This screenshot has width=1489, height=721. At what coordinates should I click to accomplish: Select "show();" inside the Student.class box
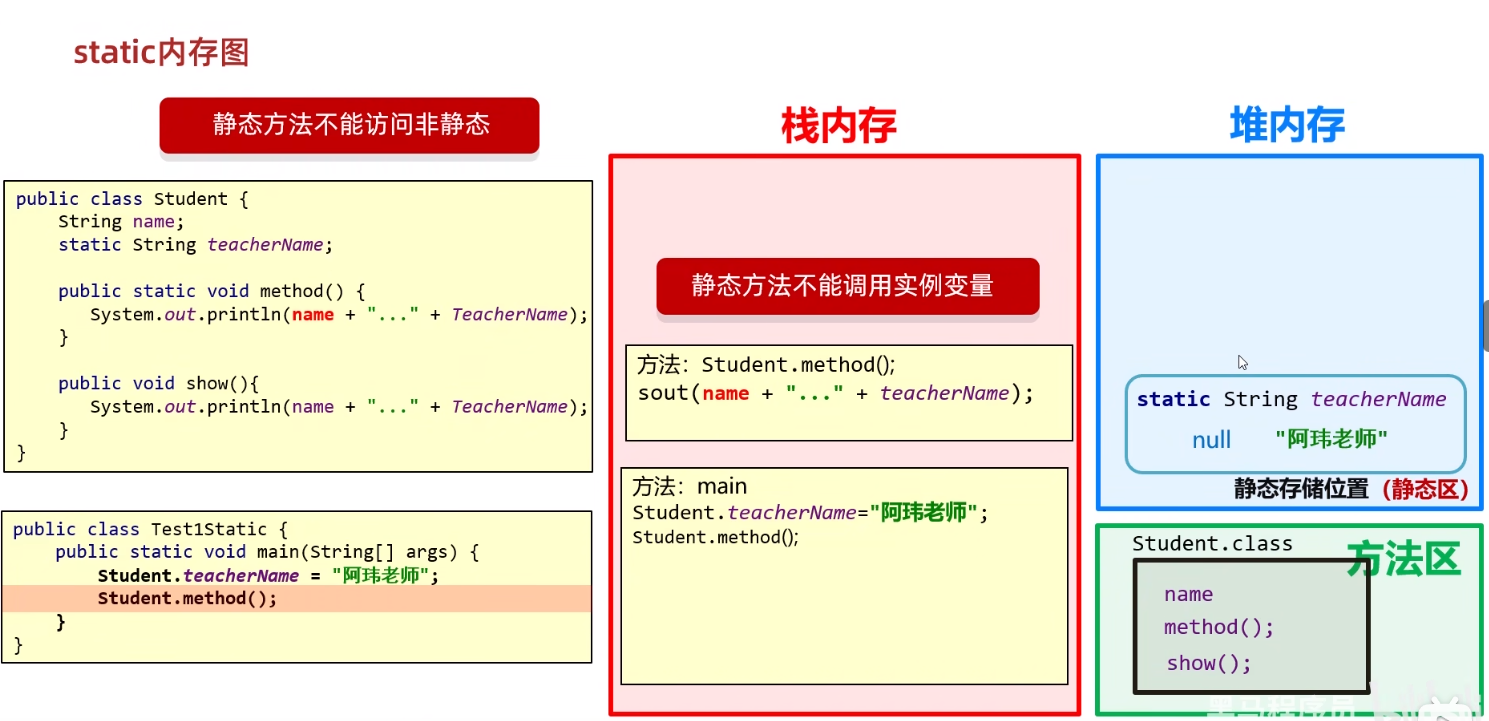(1209, 663)
